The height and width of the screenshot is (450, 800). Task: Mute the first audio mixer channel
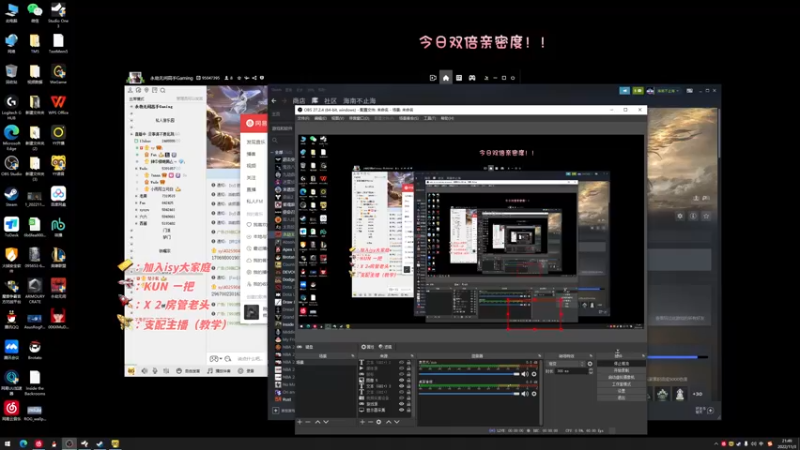[525, 374]
